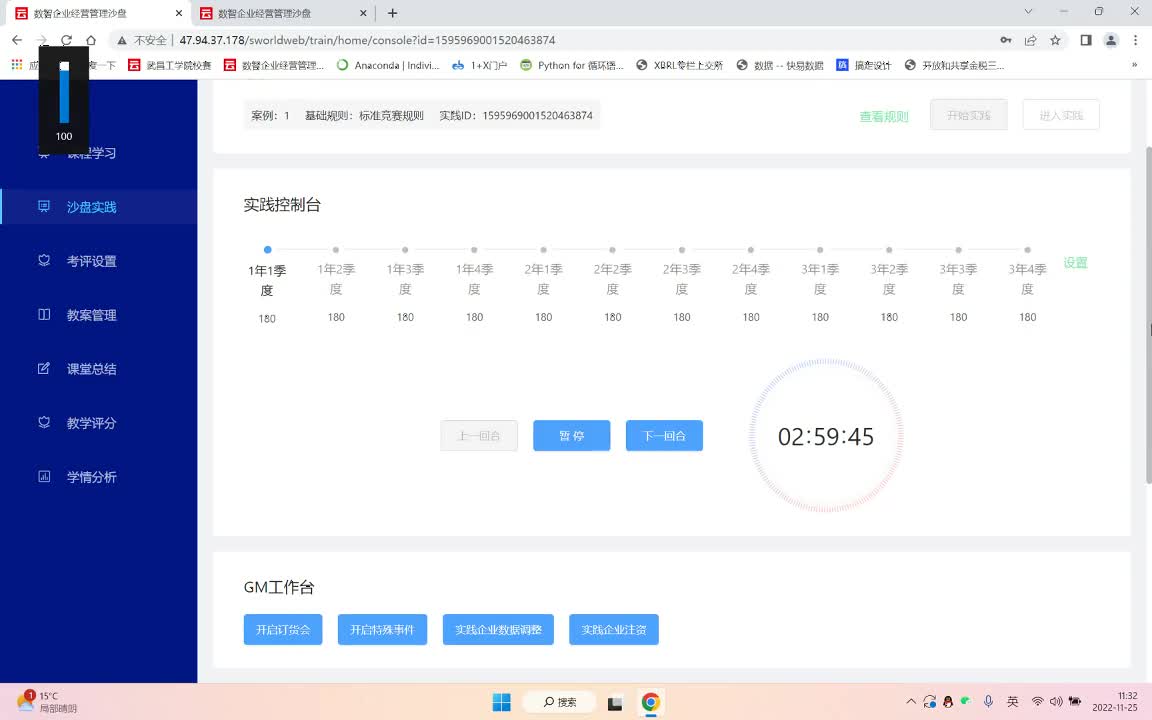Click the 沙盘实践 monitor icon
The width and height of the screenshot is (1152, 720).
44,206
